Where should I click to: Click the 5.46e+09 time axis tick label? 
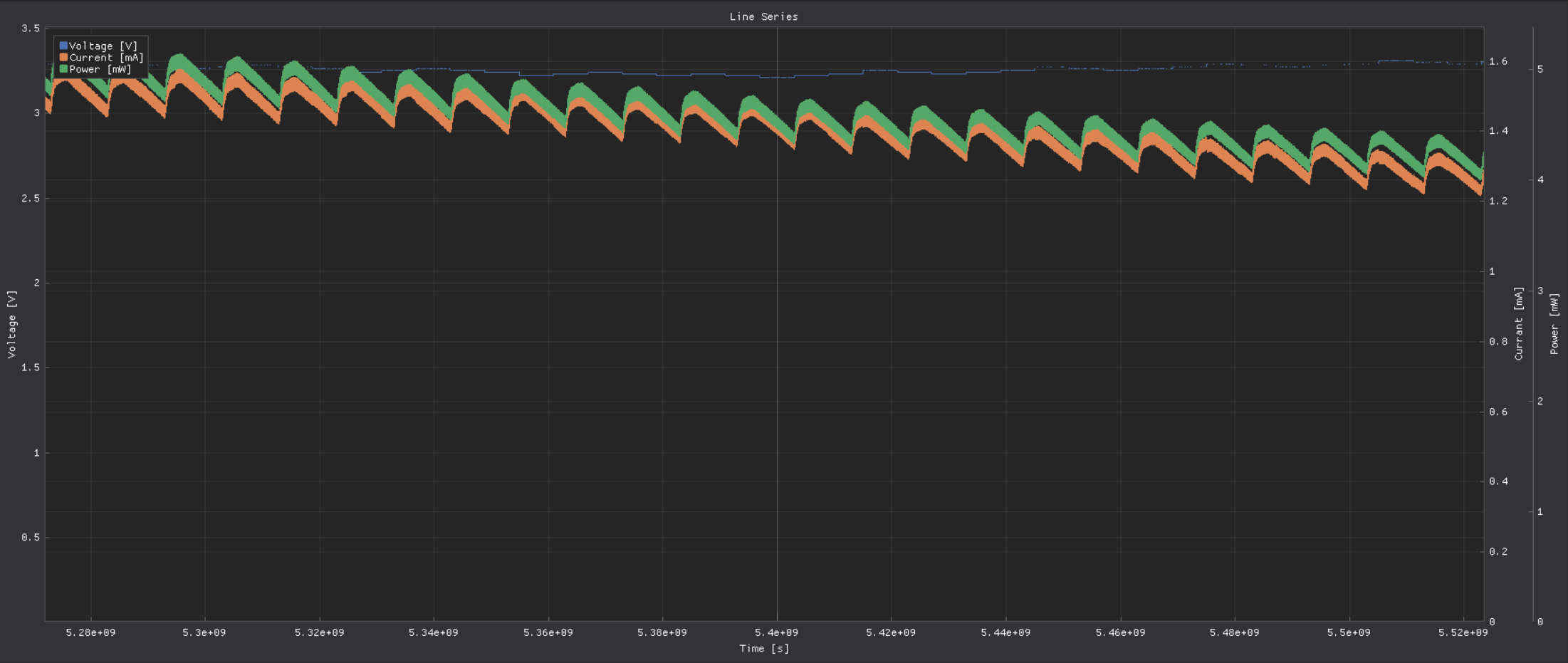pos(1120,632)
